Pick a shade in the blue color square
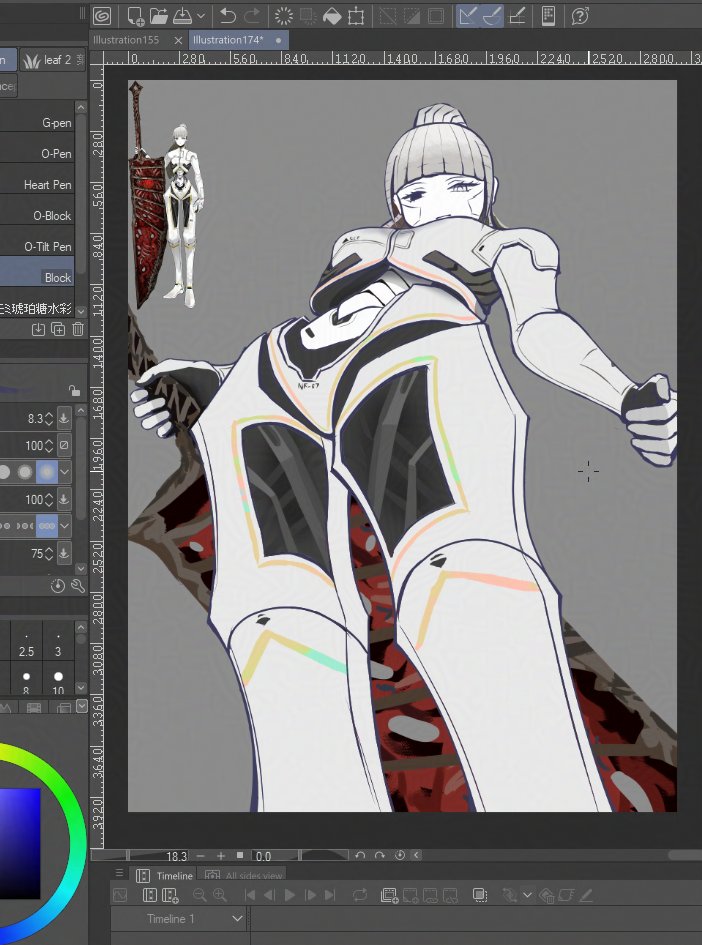702x945 pixels. (x=20, y=843)
